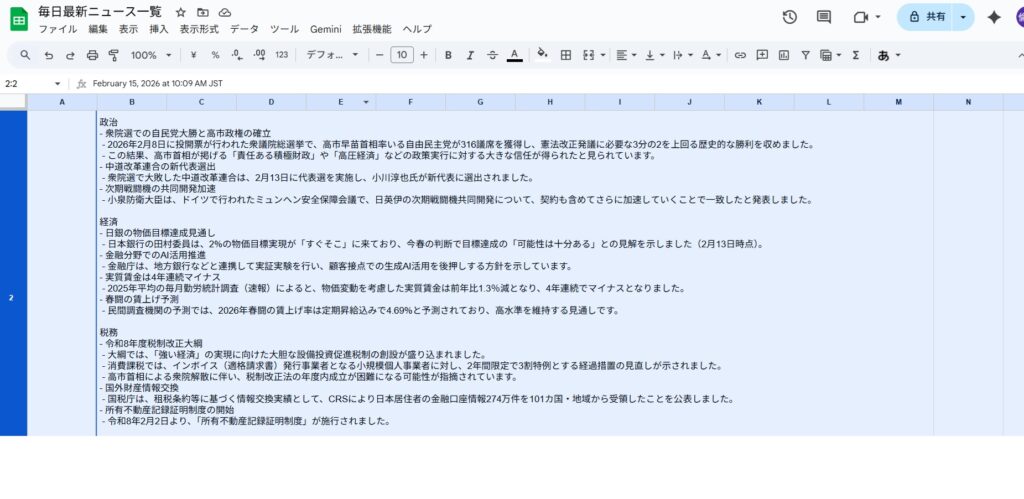Toggle italic text formatting
1024x499 pixels.
click(x=470, y=55)
